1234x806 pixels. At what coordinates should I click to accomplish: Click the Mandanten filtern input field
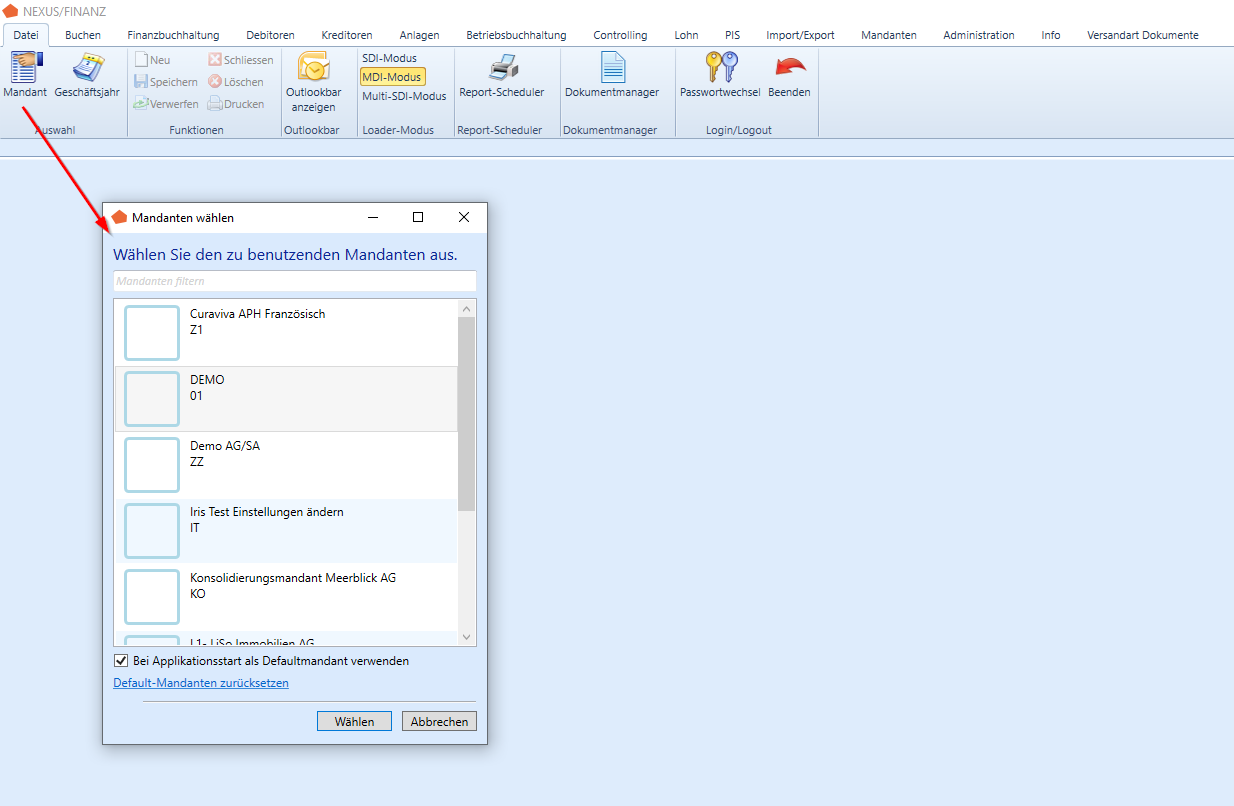pyautogui.click(x=294, y=281)
